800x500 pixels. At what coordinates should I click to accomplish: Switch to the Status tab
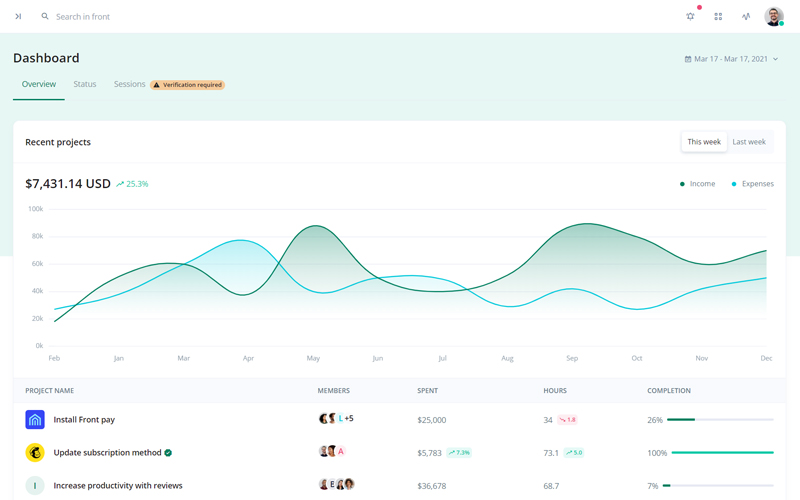[85, 84]
